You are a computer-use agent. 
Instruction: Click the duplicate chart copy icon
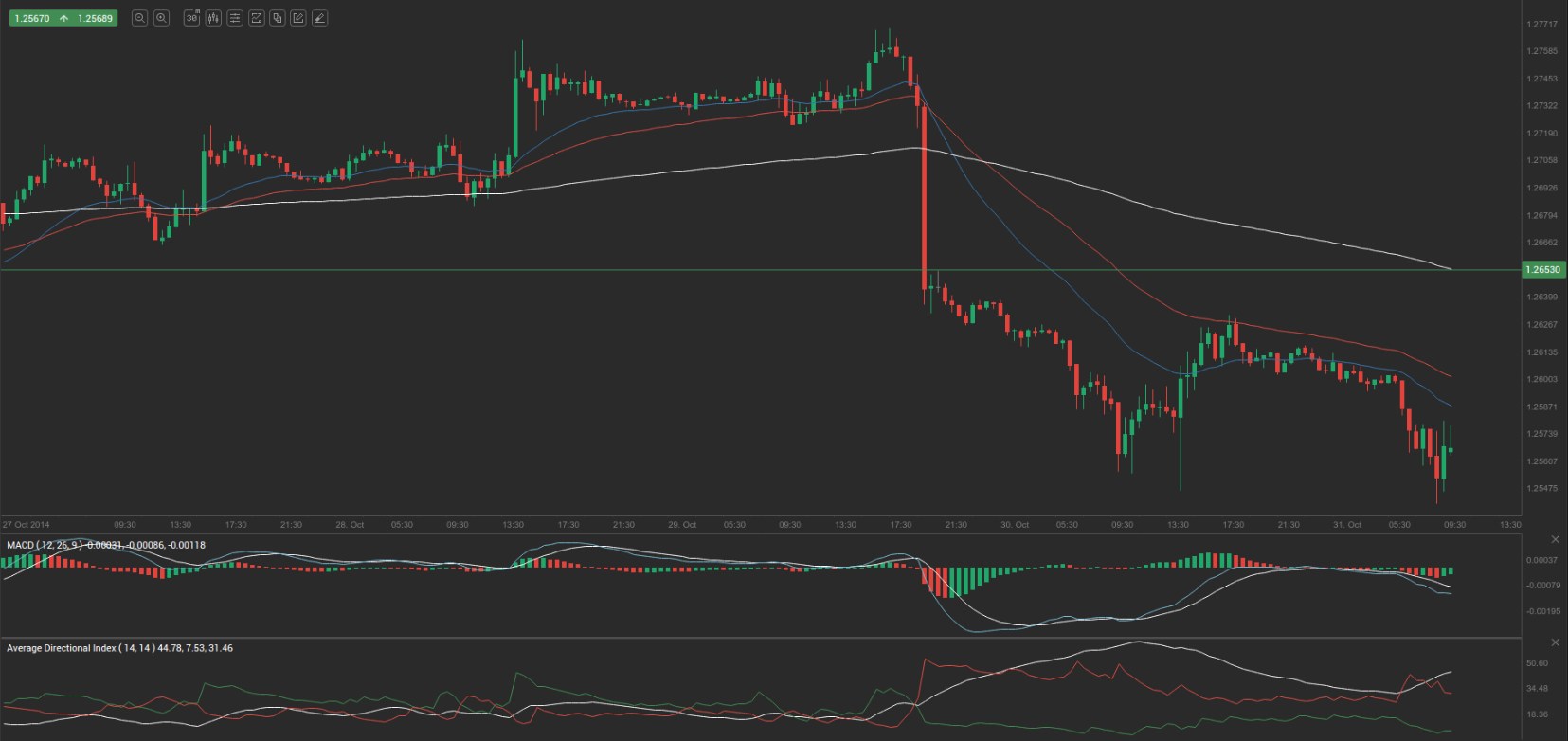coord(278,18)
